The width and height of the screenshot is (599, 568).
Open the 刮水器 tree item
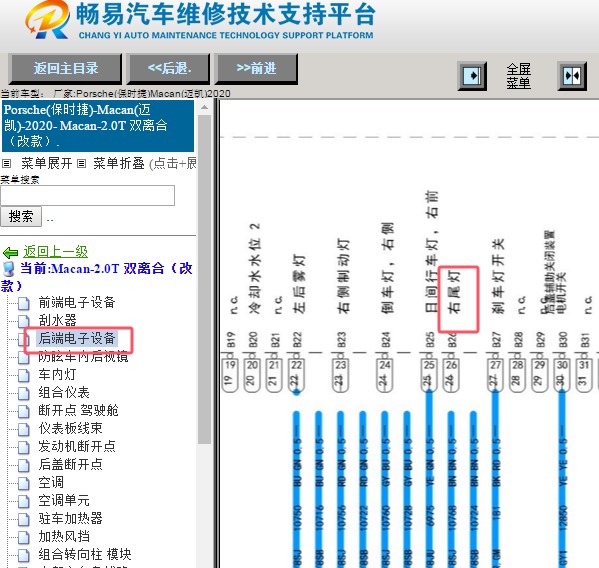point(57,320)
